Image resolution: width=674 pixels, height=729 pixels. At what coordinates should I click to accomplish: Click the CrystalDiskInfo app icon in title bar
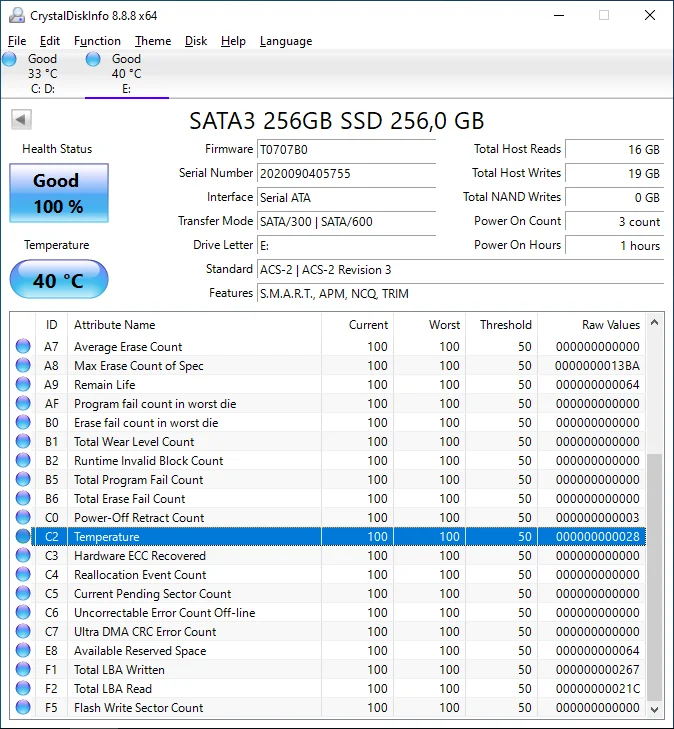point(17,15)
